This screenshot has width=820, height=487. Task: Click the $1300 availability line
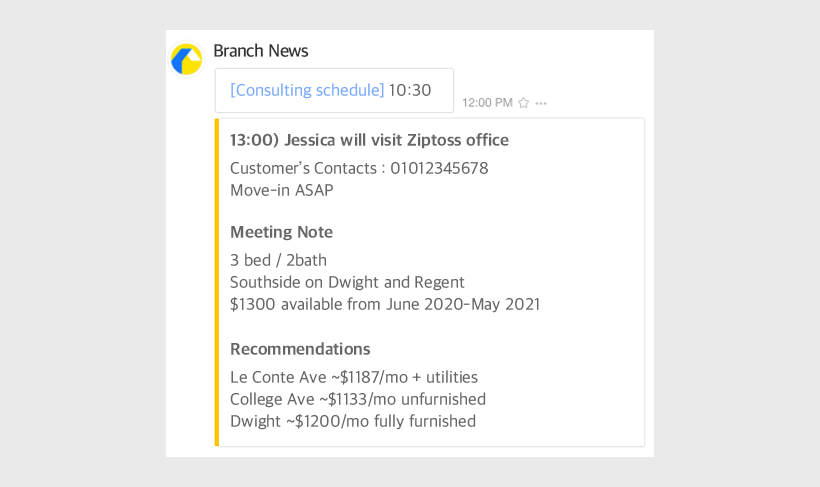384,304
